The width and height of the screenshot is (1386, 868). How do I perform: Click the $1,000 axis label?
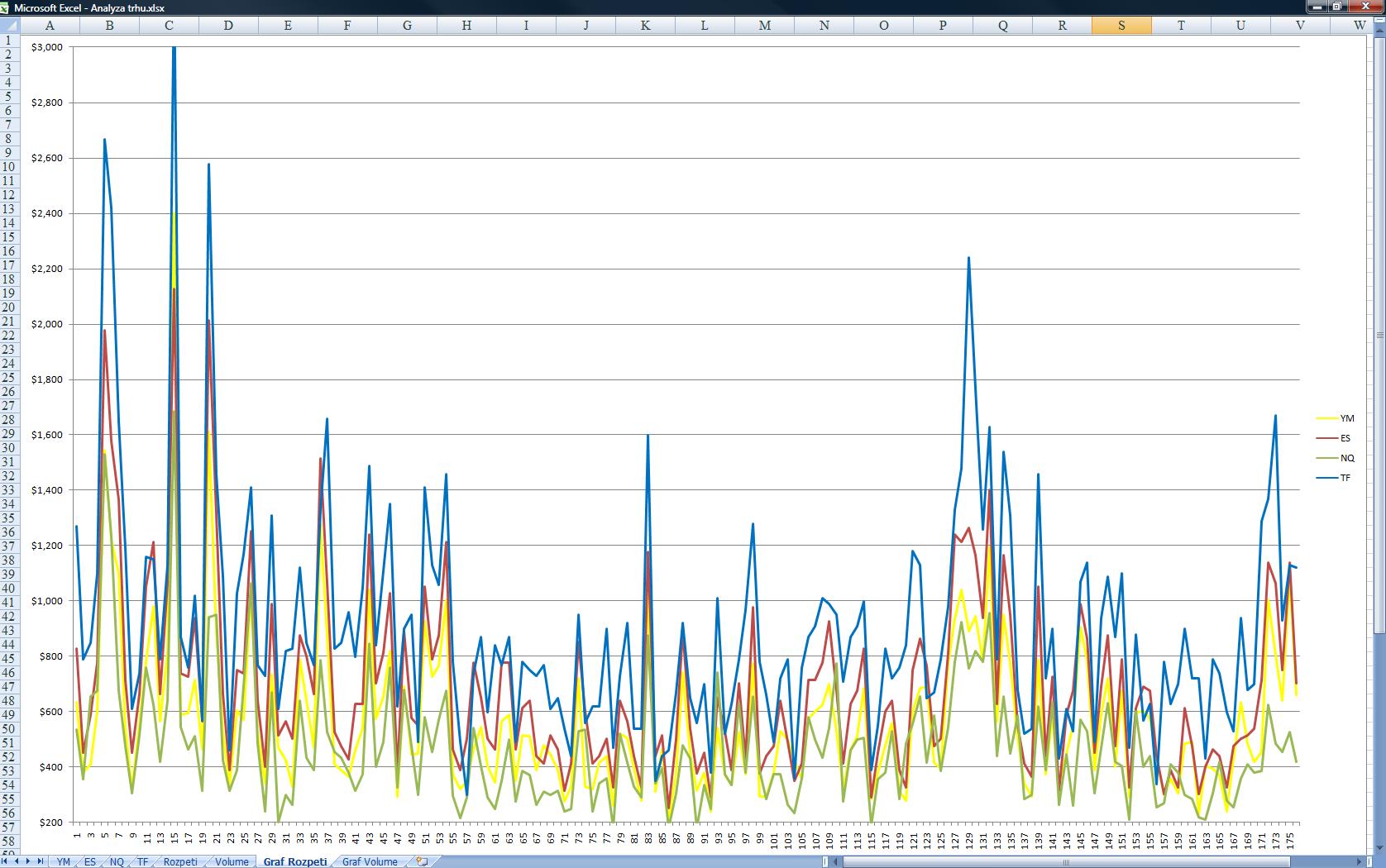(x=47, y=601)
